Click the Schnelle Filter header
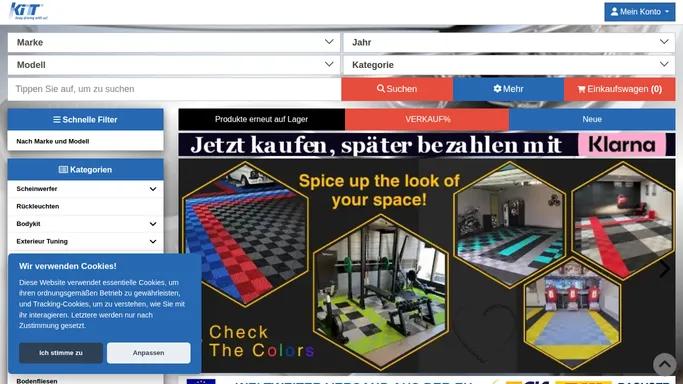 pyautogui.click(x=85, y=119)
